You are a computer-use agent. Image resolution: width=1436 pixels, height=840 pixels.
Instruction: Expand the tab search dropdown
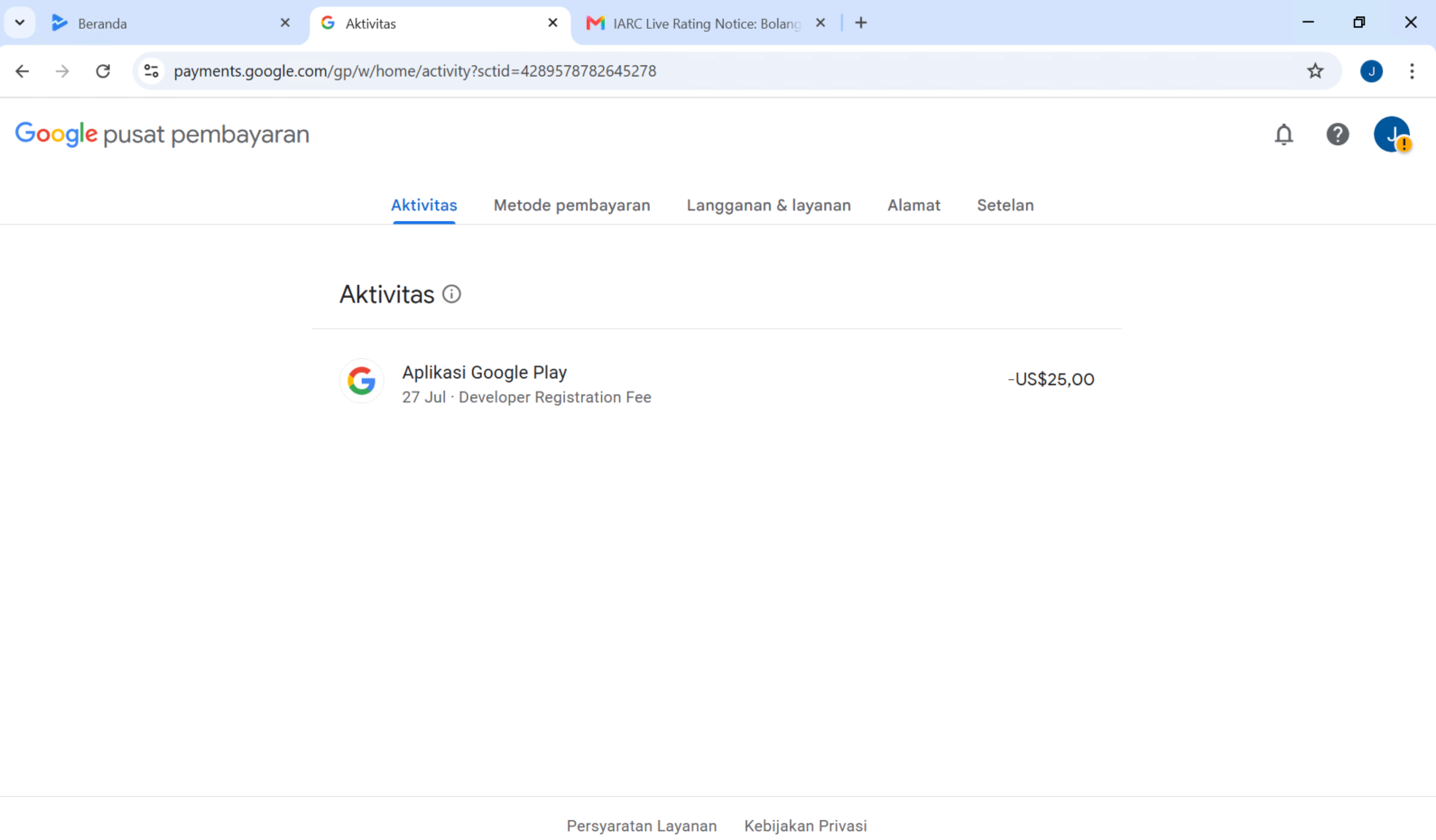(x=20, y=23)
